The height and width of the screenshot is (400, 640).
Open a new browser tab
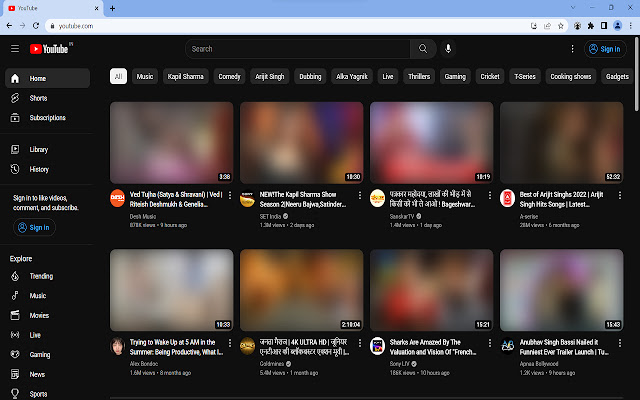click(112, 8)
